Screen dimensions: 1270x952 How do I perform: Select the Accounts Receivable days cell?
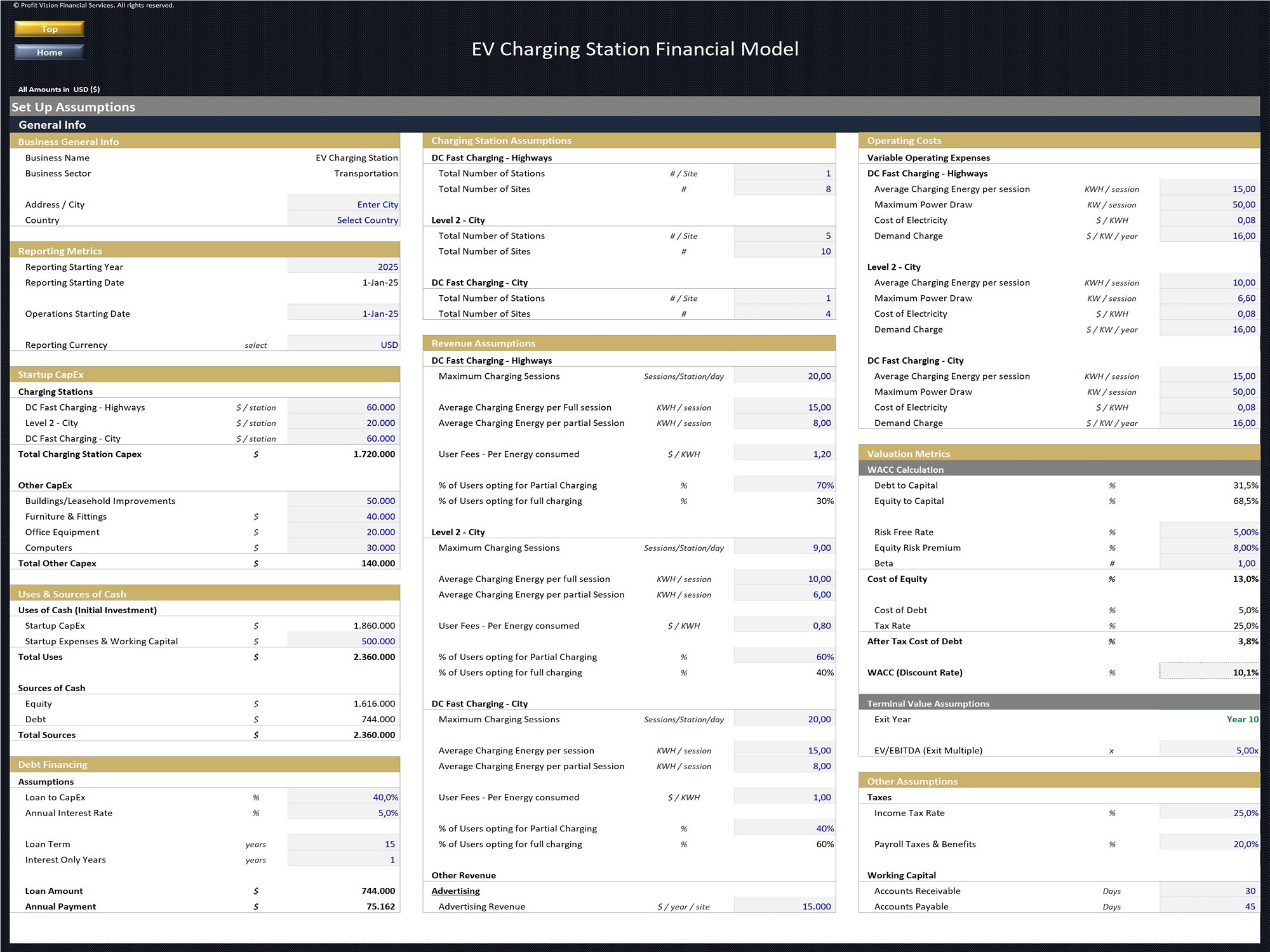click(1210, 891)
